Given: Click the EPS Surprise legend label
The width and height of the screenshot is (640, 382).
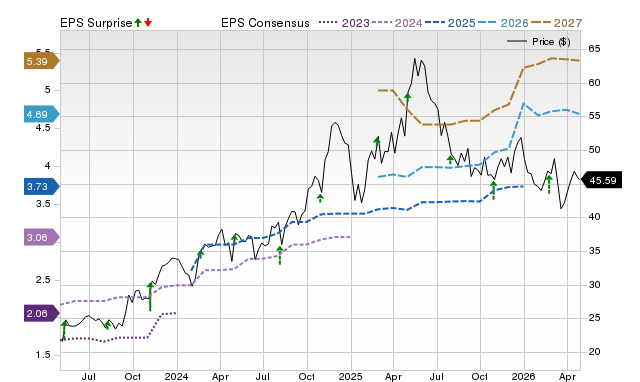Looking at the screenshot, I should (x=96, y=23).
